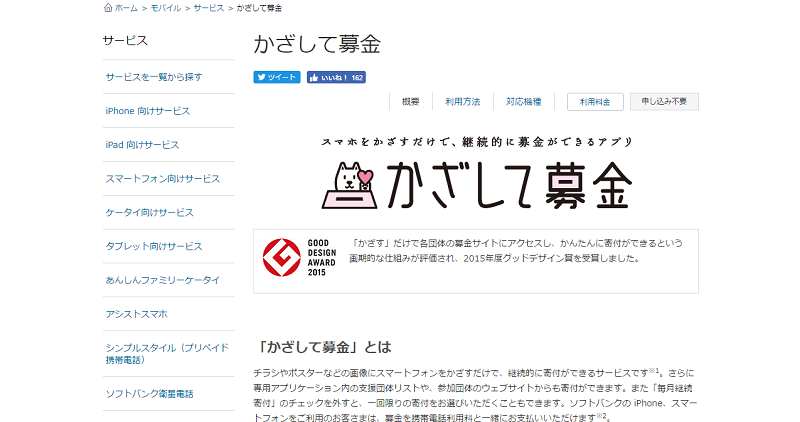Open ソフトバンク衛星電話 in the sidebar

point(149,394)
